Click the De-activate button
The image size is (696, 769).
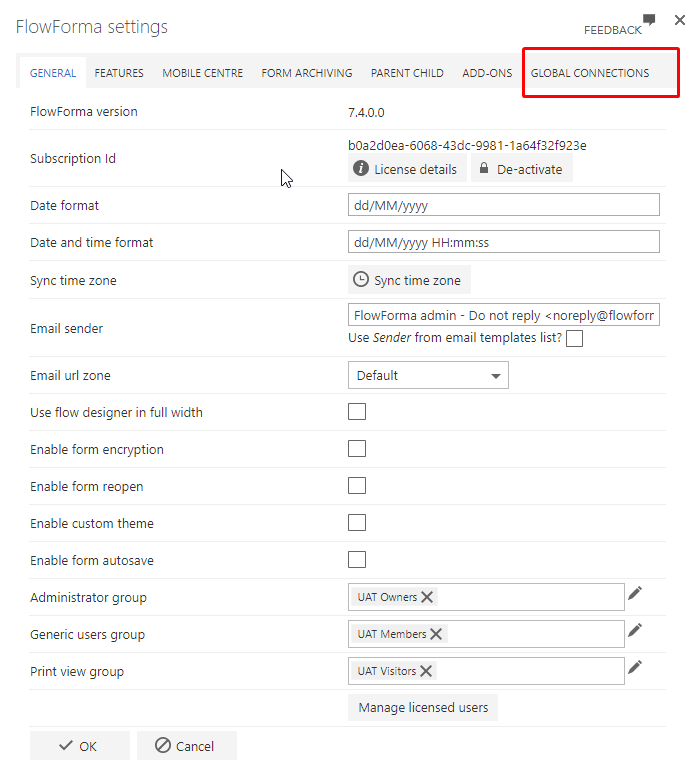click(522, 168)
